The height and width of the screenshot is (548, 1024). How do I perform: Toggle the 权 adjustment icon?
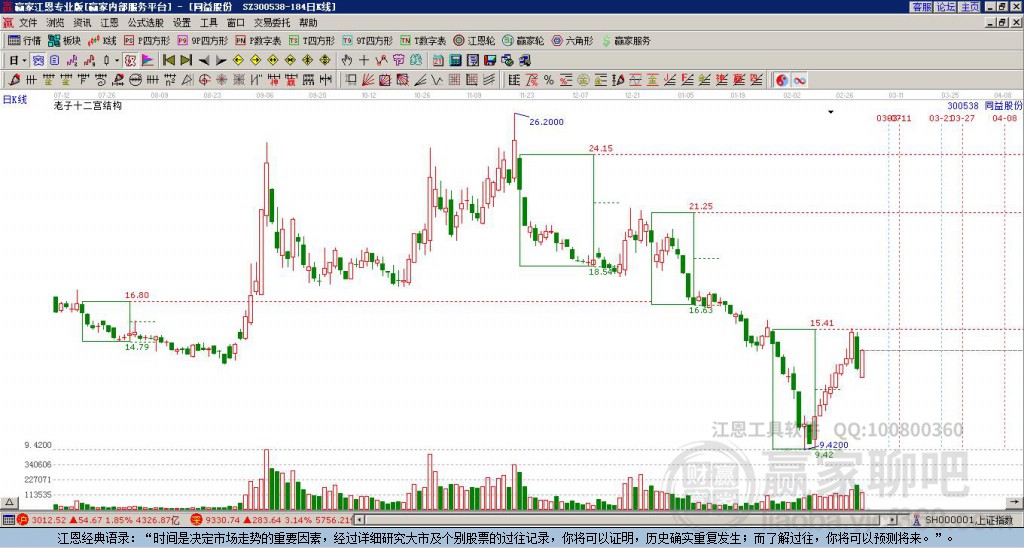130,60
